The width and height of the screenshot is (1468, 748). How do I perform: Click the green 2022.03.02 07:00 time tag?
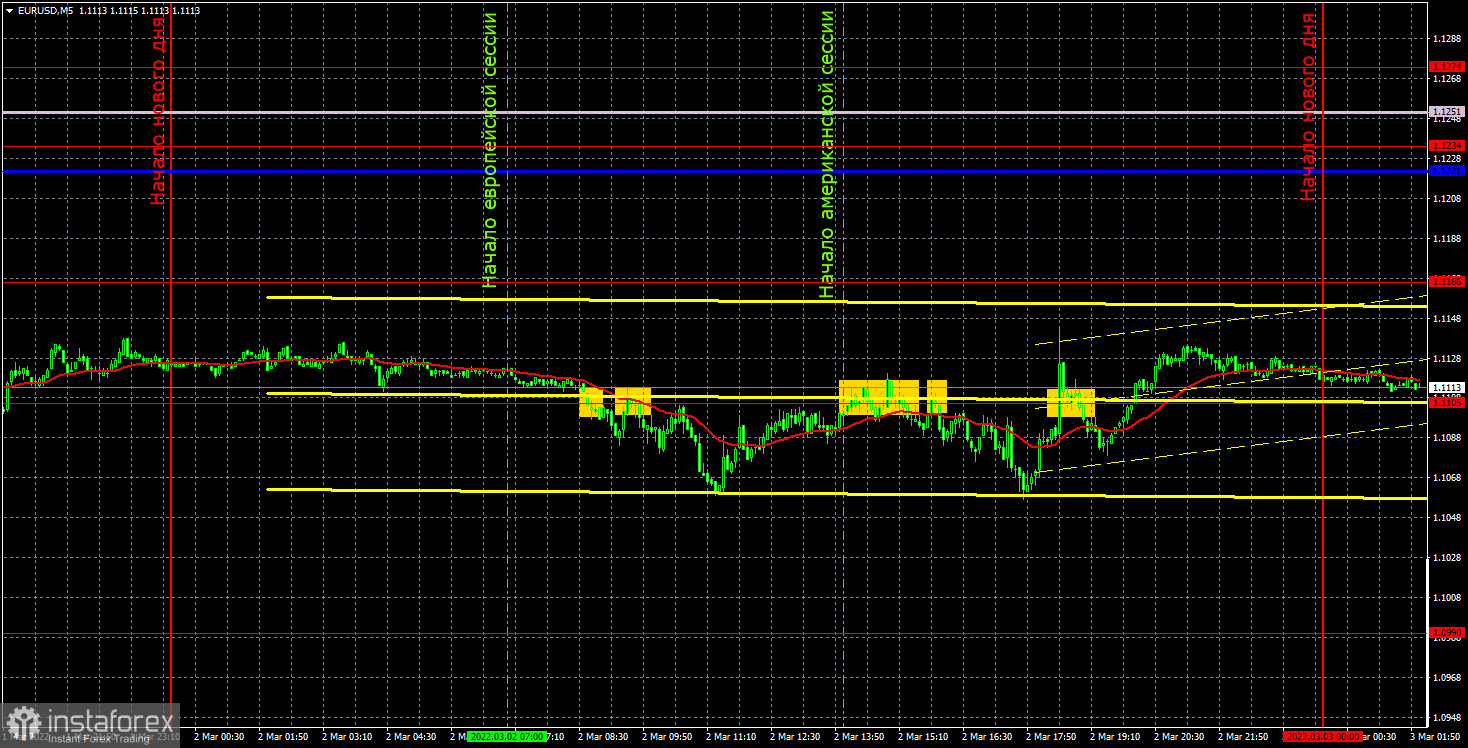(x=509, y=736)
